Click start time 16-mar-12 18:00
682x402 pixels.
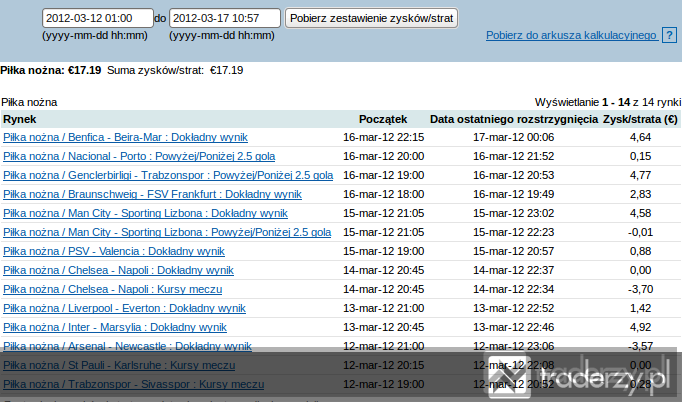point(384,194)
